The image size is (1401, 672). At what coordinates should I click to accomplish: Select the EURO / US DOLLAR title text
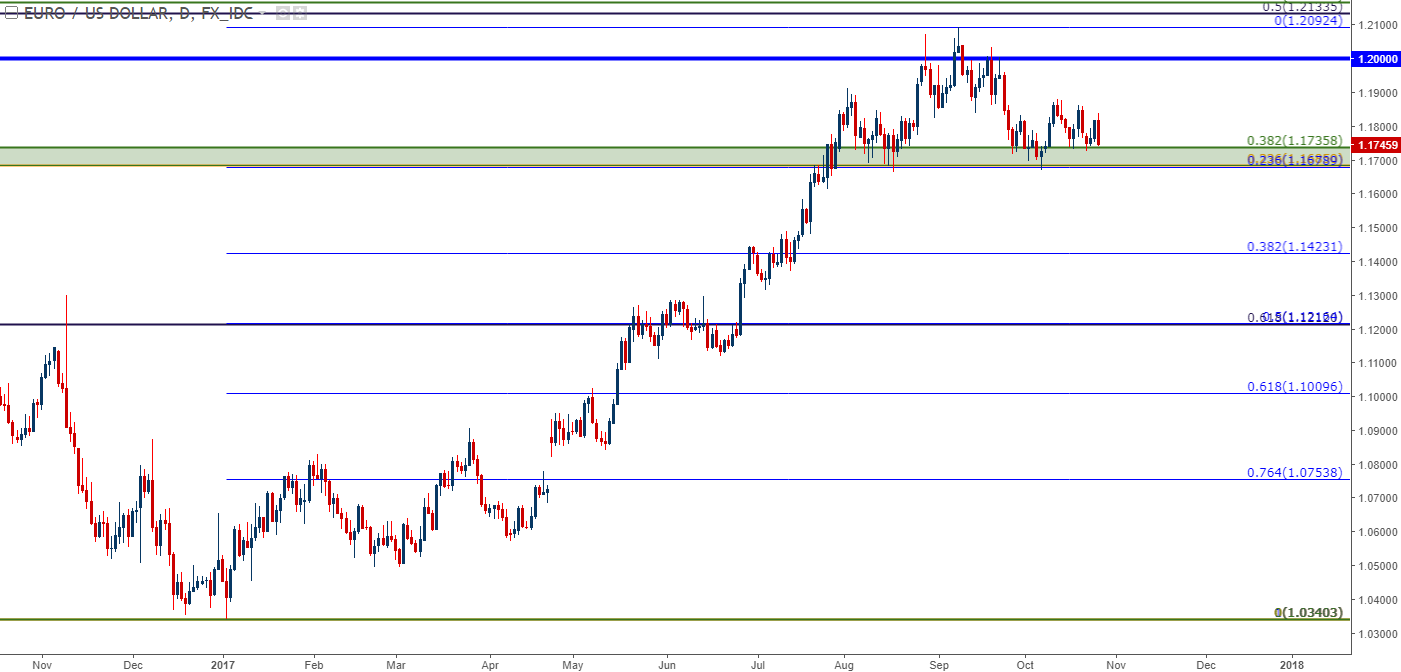tap(94, 13)
